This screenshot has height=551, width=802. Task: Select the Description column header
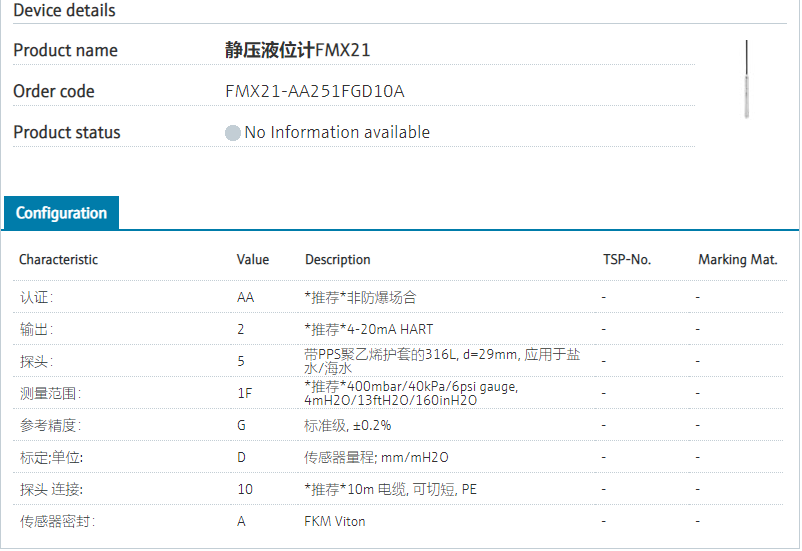[x=338, y=260]
